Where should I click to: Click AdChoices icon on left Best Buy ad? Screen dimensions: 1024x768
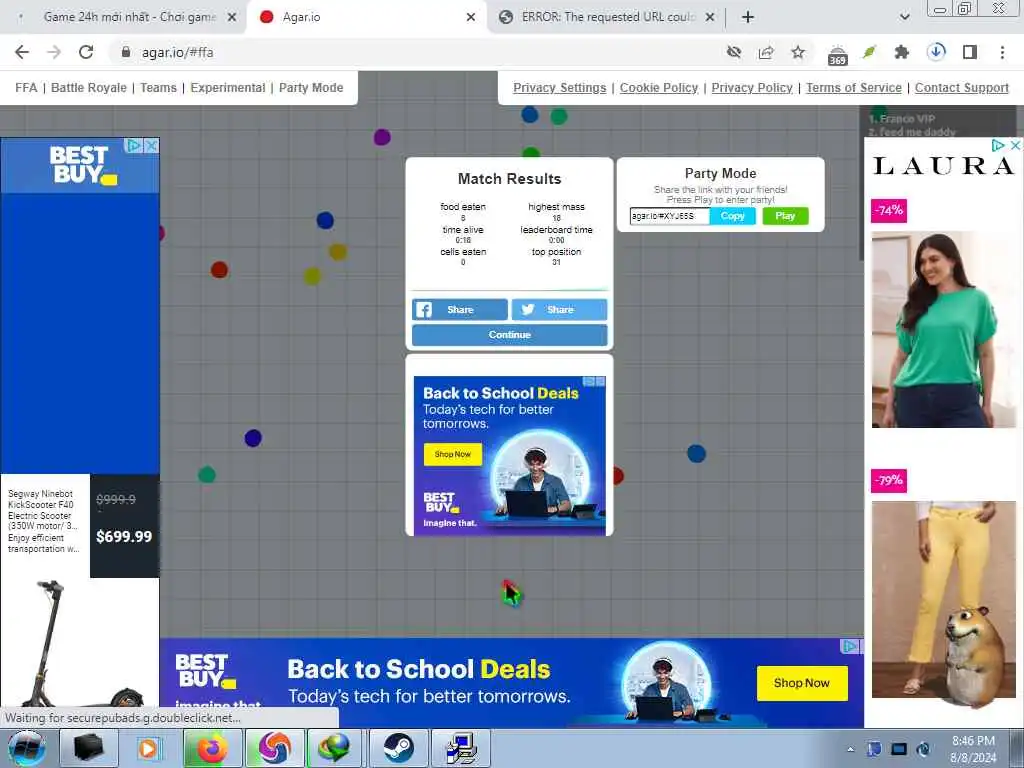click(x=134, y=146)
